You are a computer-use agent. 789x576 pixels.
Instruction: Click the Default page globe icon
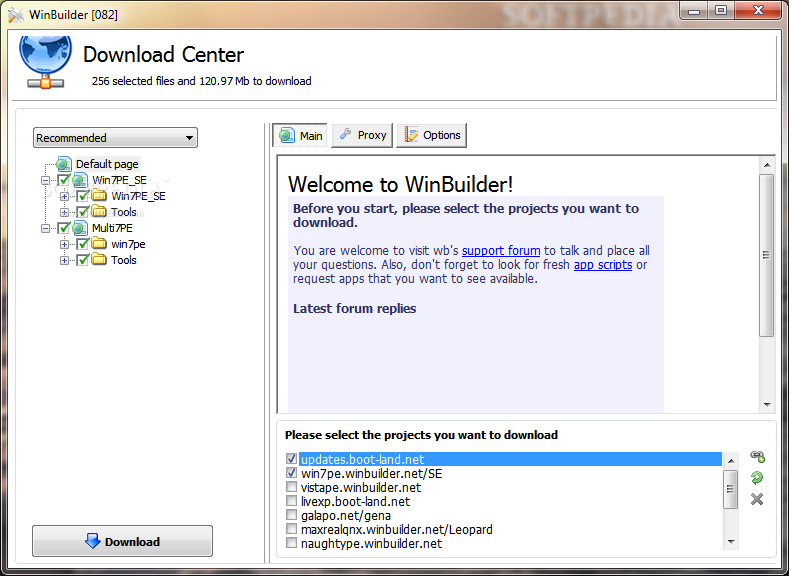(x=64, y=164)
